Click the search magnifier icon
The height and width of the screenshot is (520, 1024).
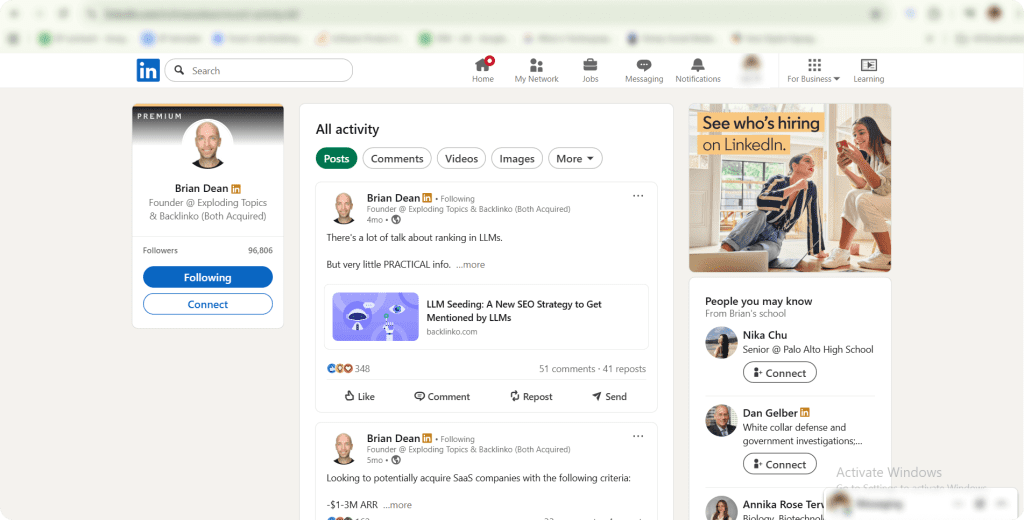pos(180,71)
